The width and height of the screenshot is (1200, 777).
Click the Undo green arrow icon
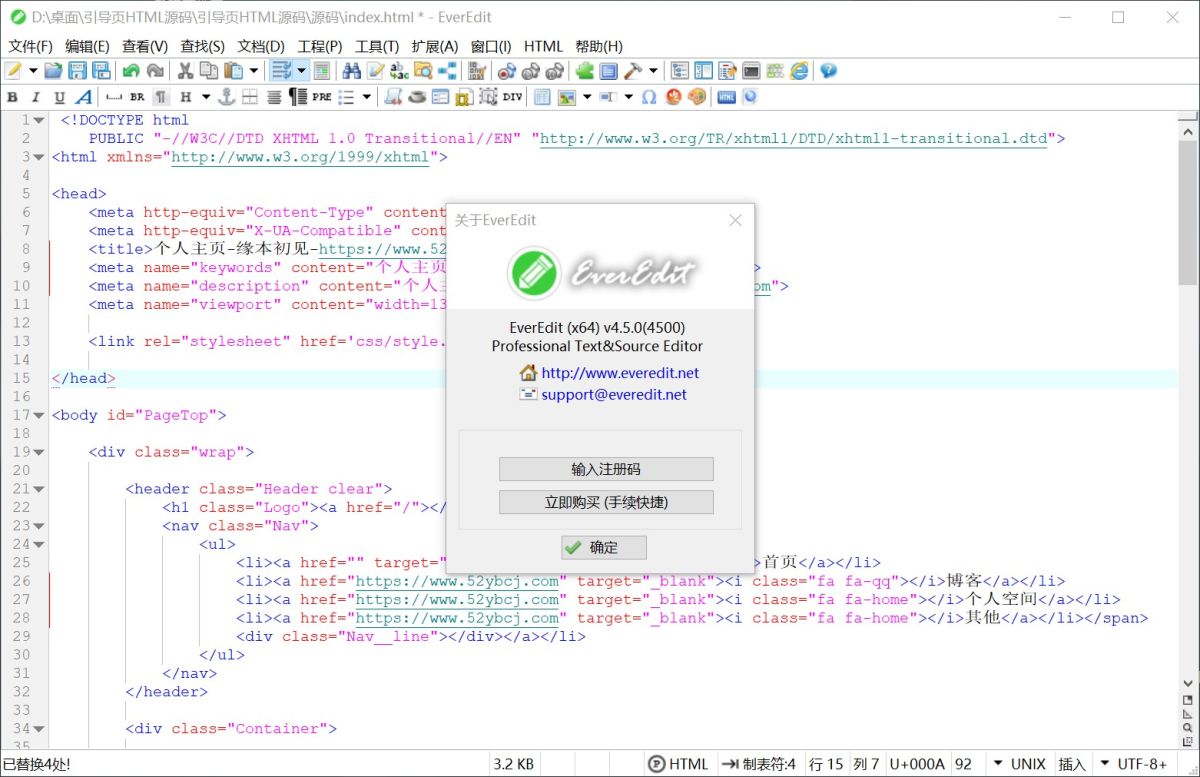tap(131, 71)
